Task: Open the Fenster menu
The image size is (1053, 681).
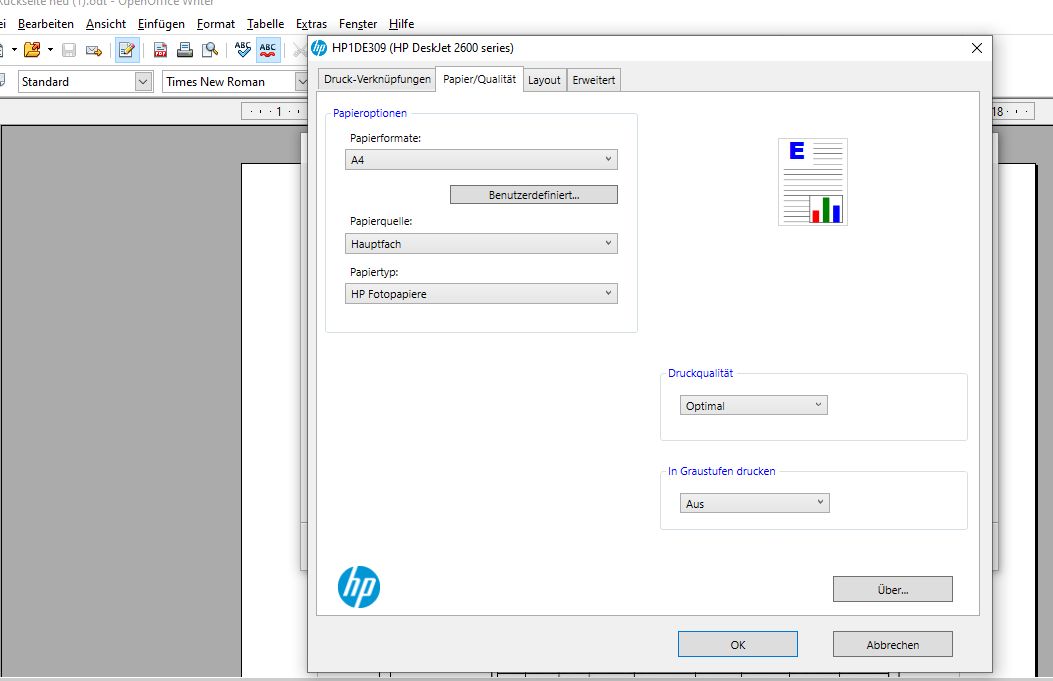Action: pyautogui.click(x=358, y=24)
